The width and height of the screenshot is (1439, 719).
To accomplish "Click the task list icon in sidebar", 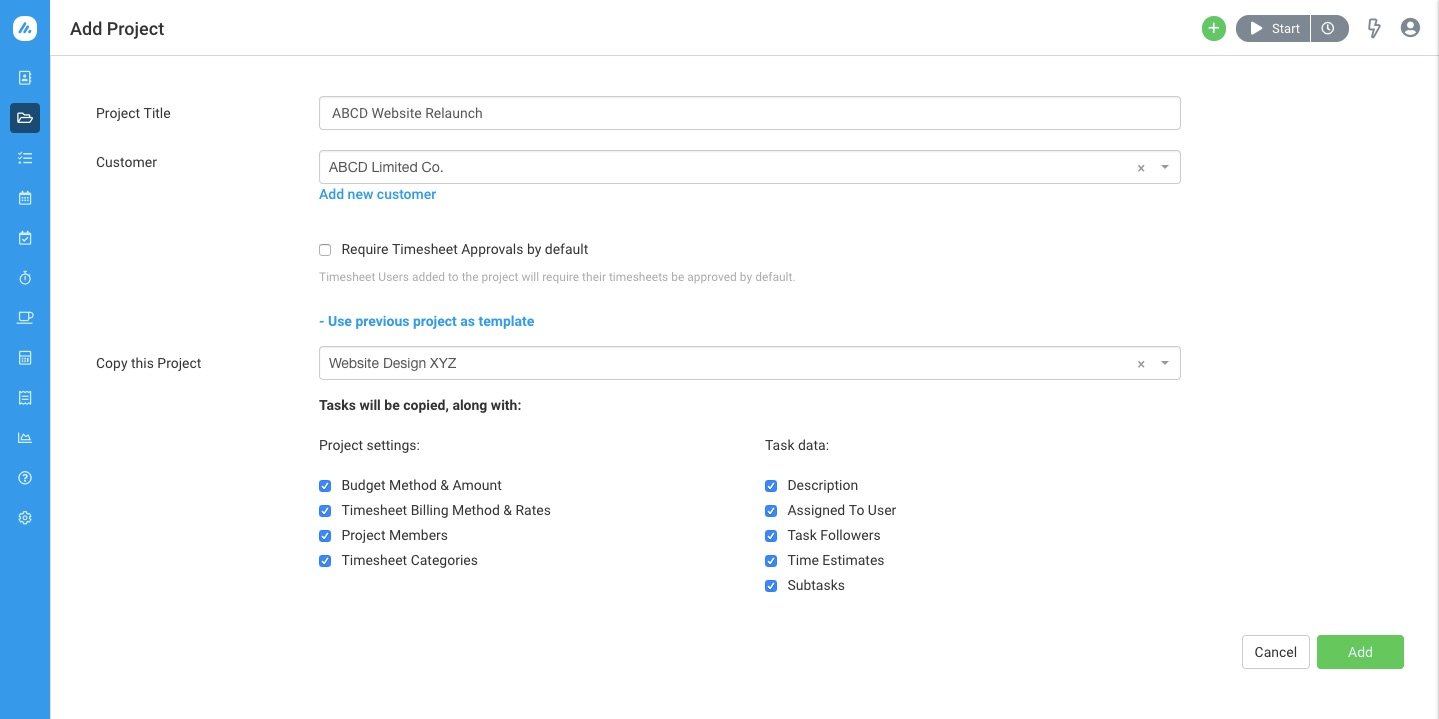I will point(25,158).
